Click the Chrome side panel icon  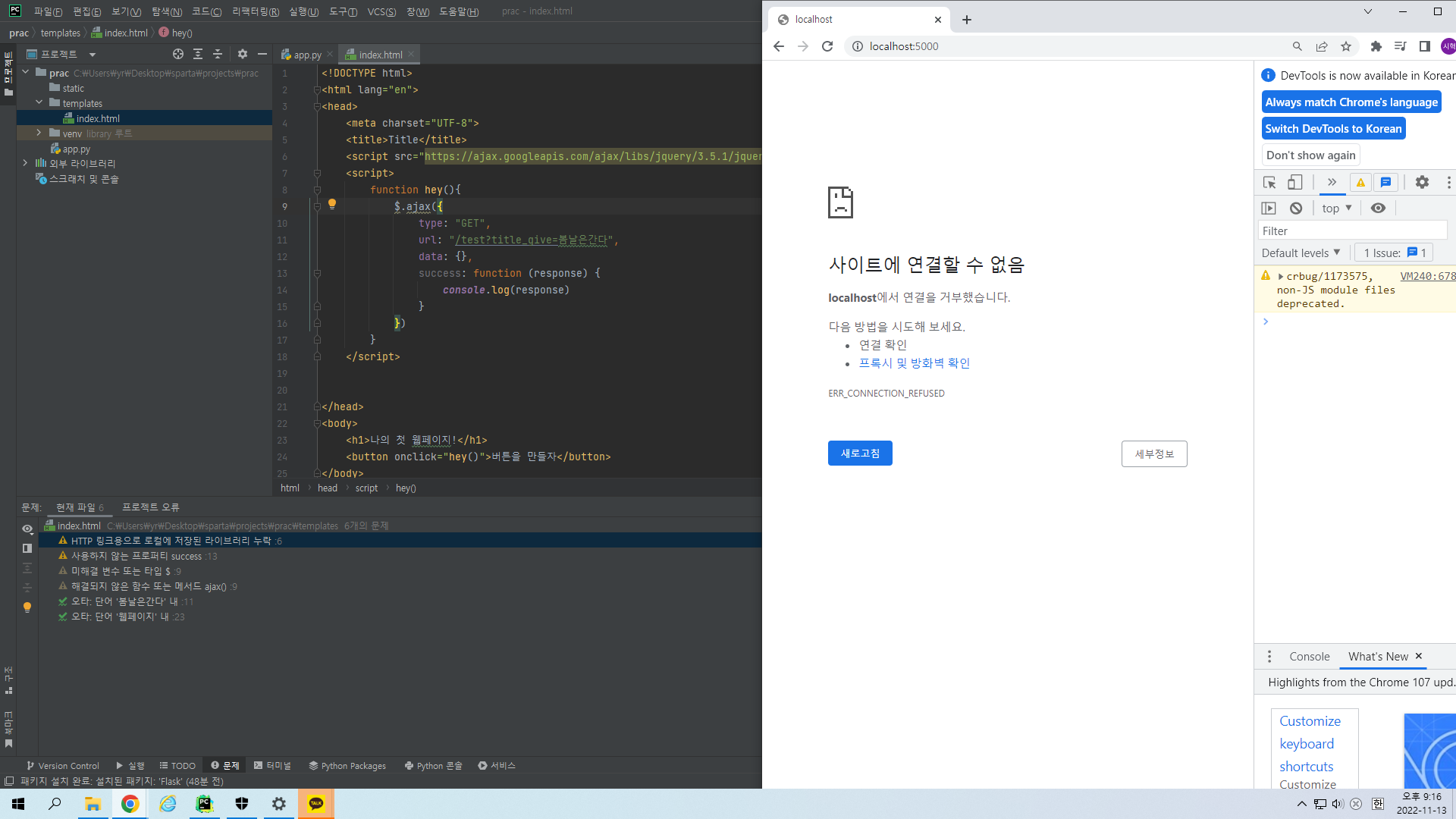tap(1425, 46)
